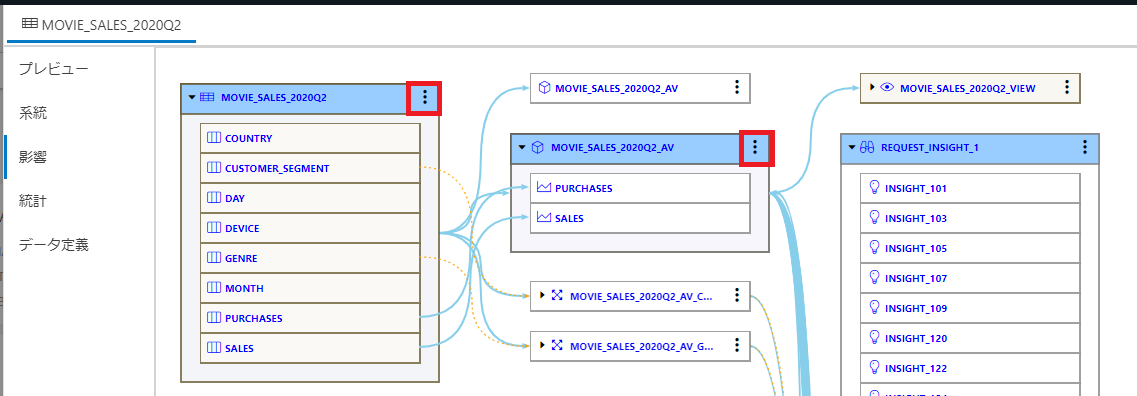Click the eye icon of MOVIE_SALES_2020Q2_VIEW

click(887, 88)
